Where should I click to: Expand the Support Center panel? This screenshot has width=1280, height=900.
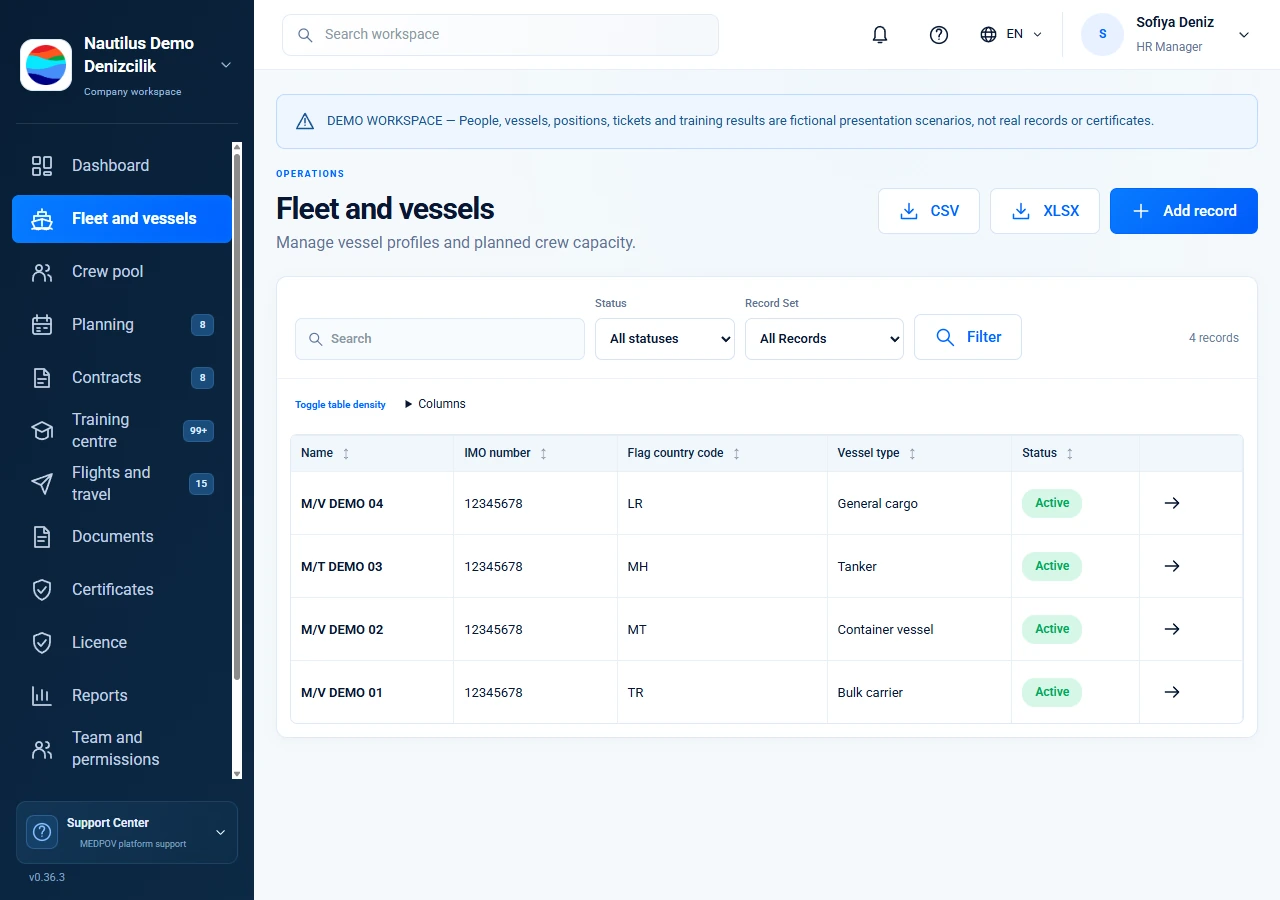click(127, 832)
